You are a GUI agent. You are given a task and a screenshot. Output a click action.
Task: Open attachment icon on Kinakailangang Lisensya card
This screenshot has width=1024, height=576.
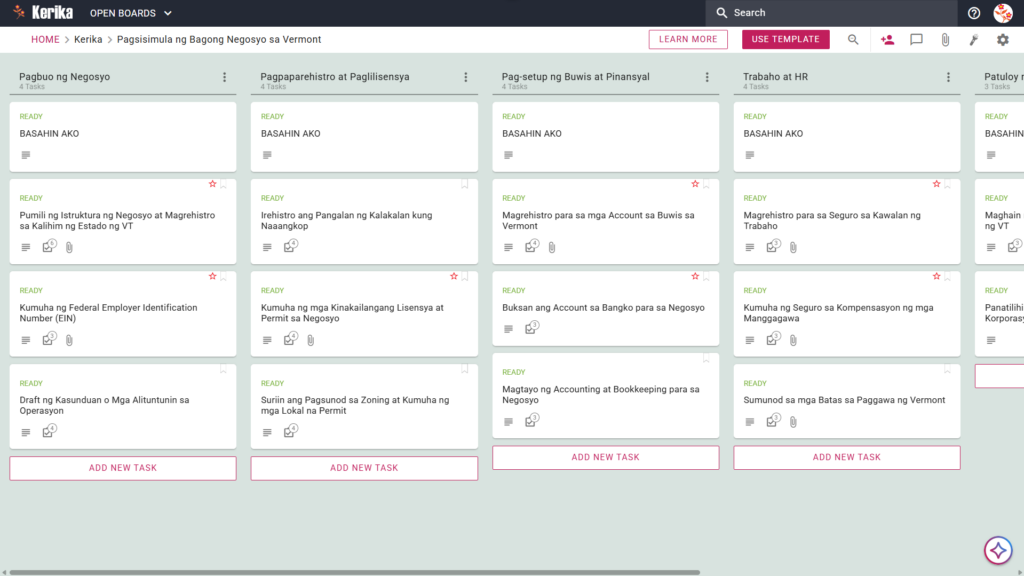[x=311, y=340]
